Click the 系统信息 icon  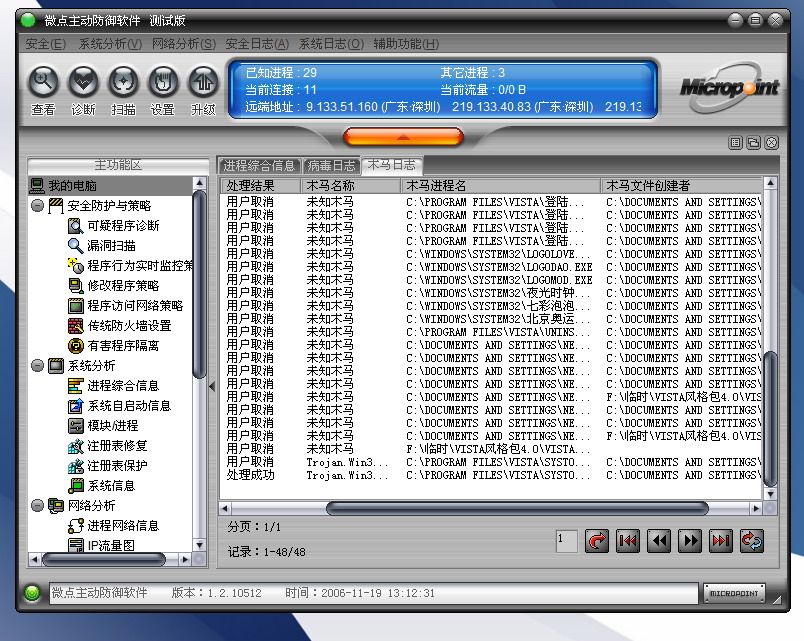[75, 486]
